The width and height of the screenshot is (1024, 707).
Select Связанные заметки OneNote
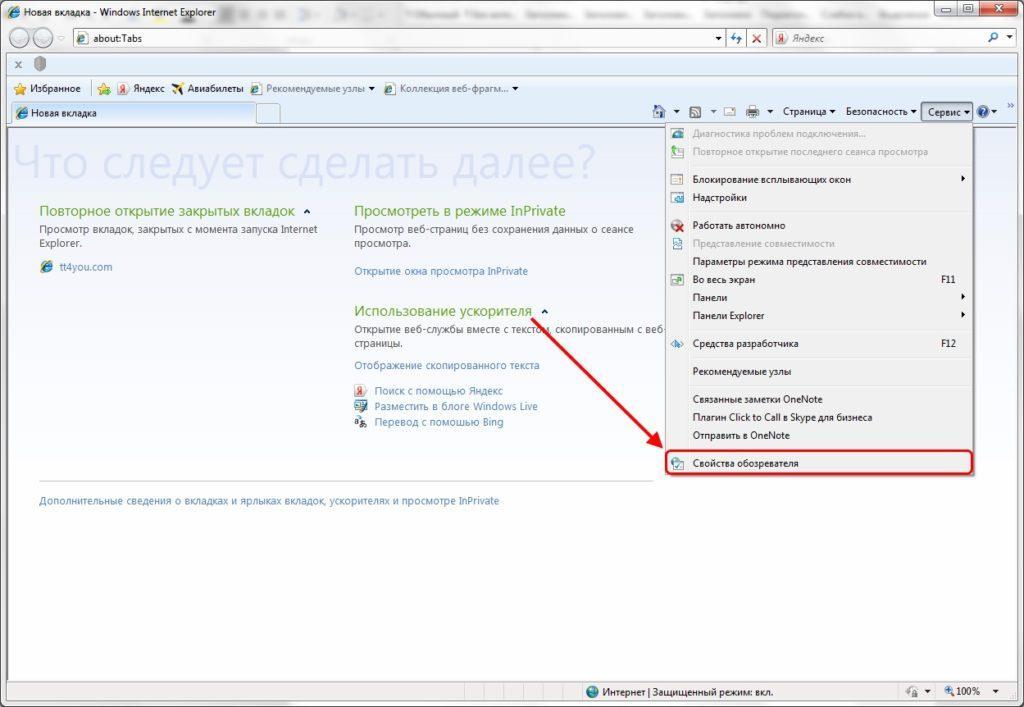[x=819, y=400]
